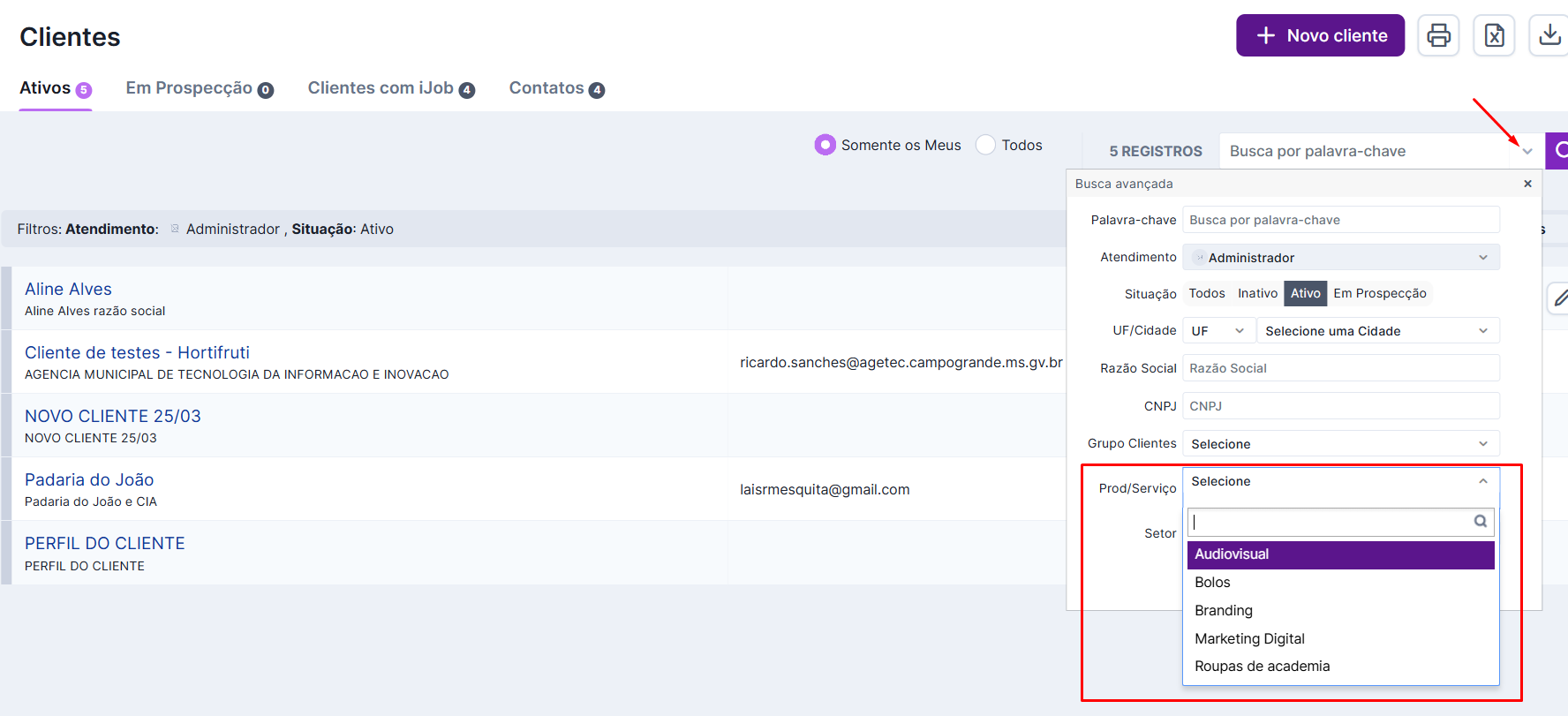Open the Padaria do João client
Image resolution: width=1568 pixels, height=716 pixels.
89,479
